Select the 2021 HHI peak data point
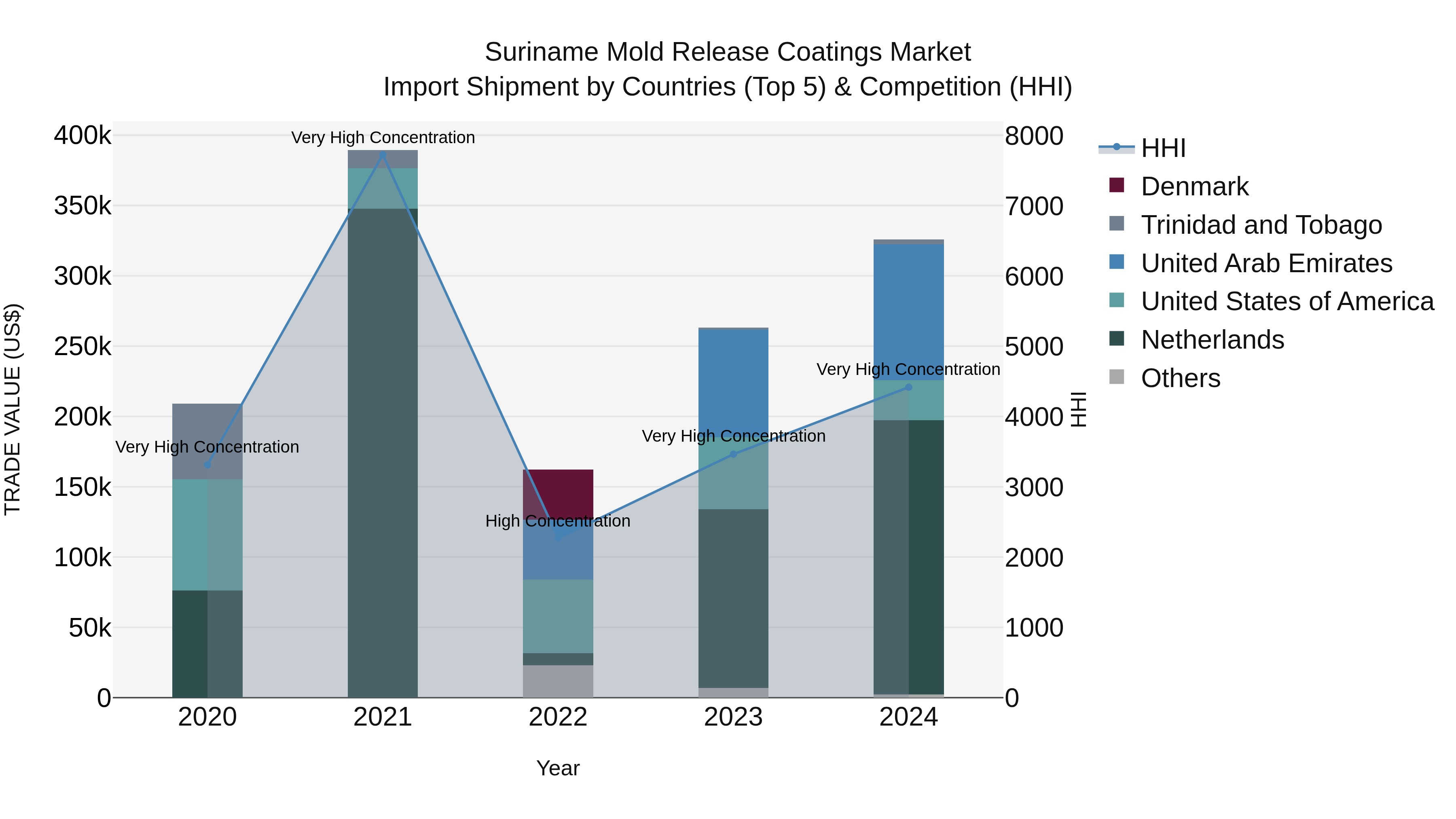Screen dimensions: 1456x819 point(383,154)
